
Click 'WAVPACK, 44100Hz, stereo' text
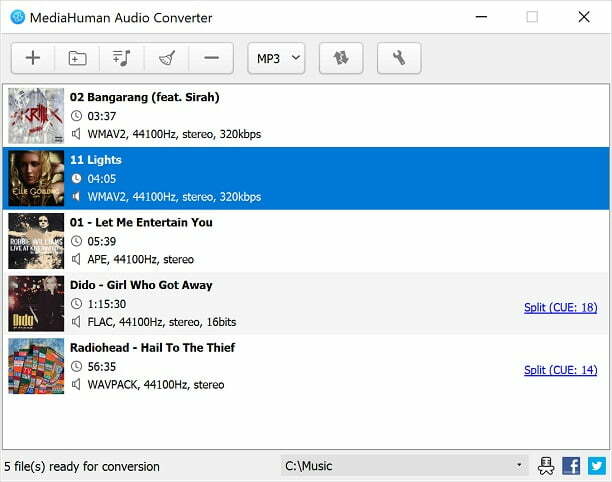pyautogui.click(x=156, y=385)
